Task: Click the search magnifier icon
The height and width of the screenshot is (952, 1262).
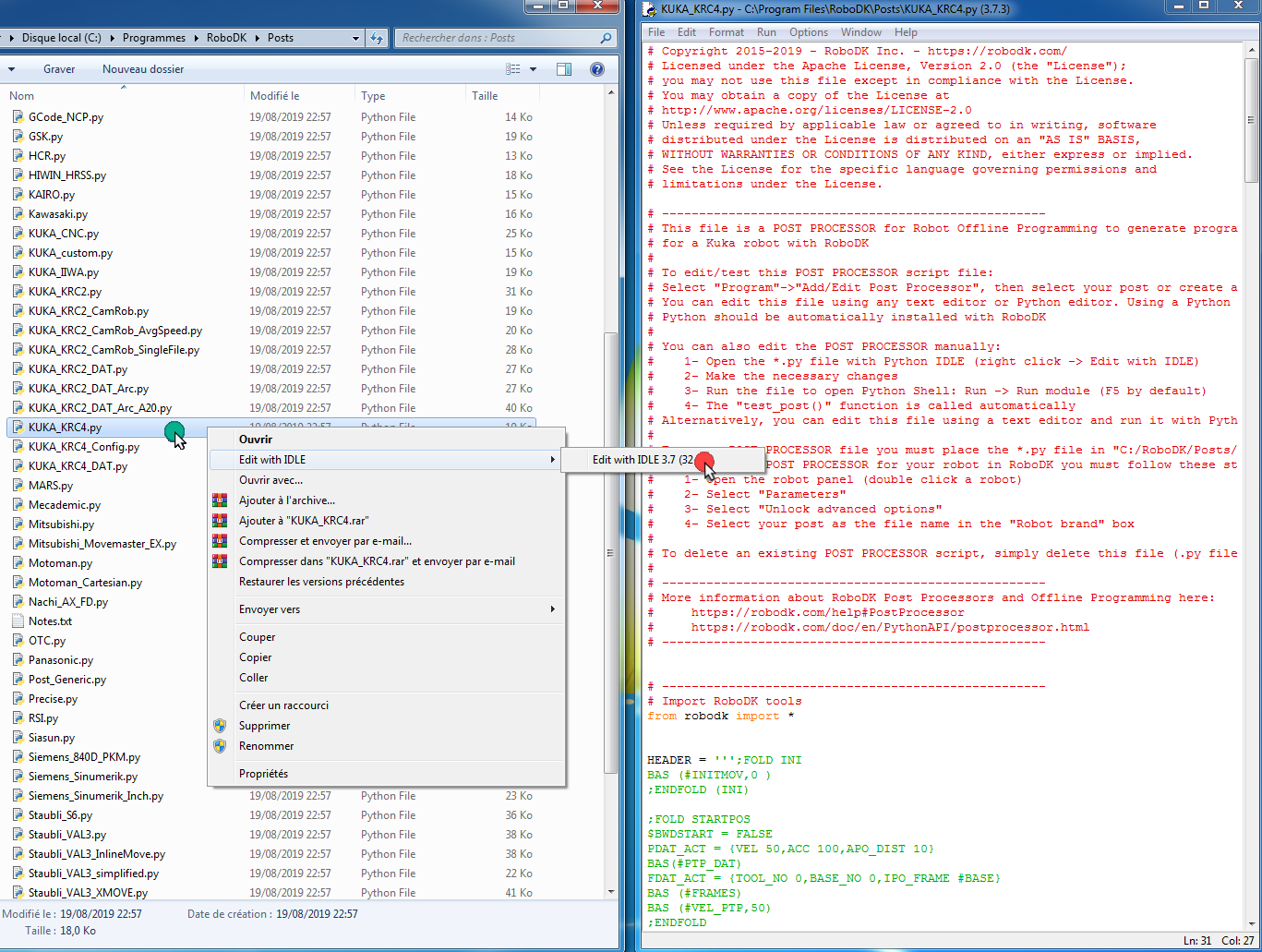Action: 606,38
